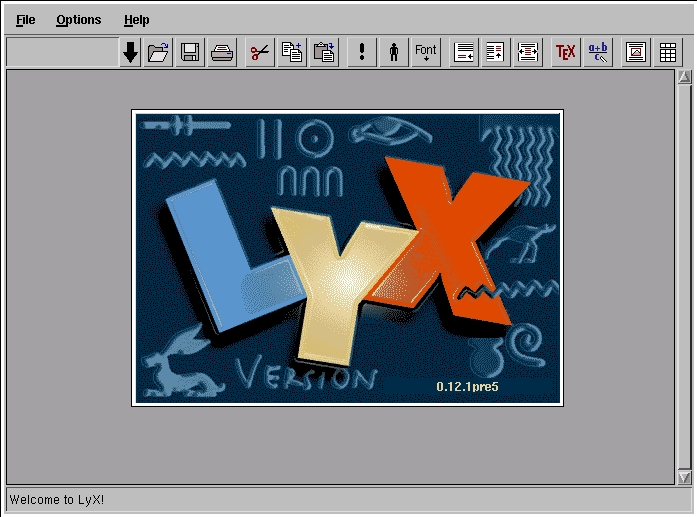Click the insert table grid icon
Image resolution: width=697 pixels, height=517 pixels.
pos(668,52)
